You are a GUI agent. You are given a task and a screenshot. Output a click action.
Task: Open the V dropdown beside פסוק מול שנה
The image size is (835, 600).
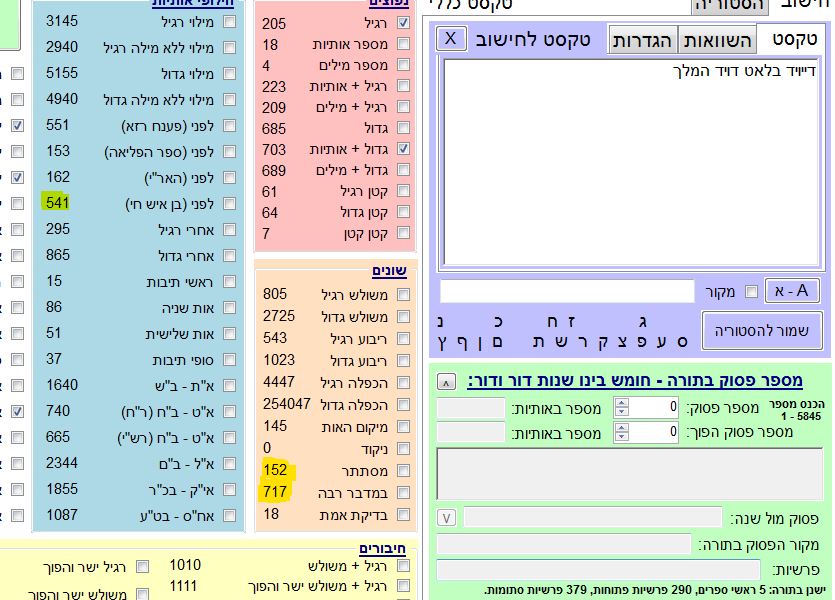(447, 517)
